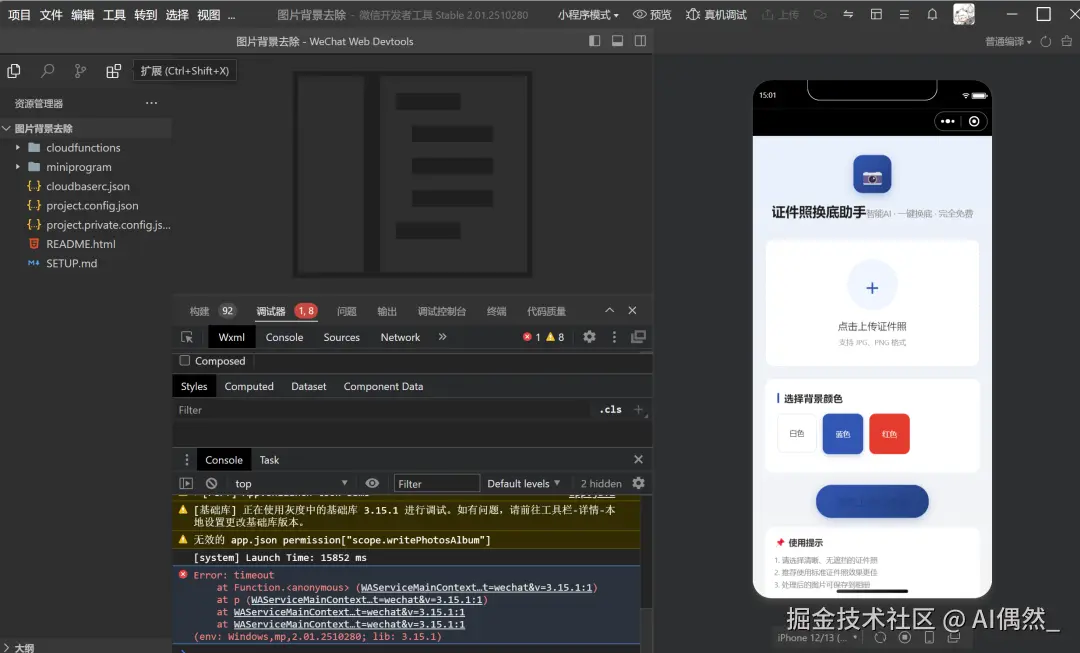Open the Default levels dropdown
1080x653 pixels.
[x=523, y=484]
